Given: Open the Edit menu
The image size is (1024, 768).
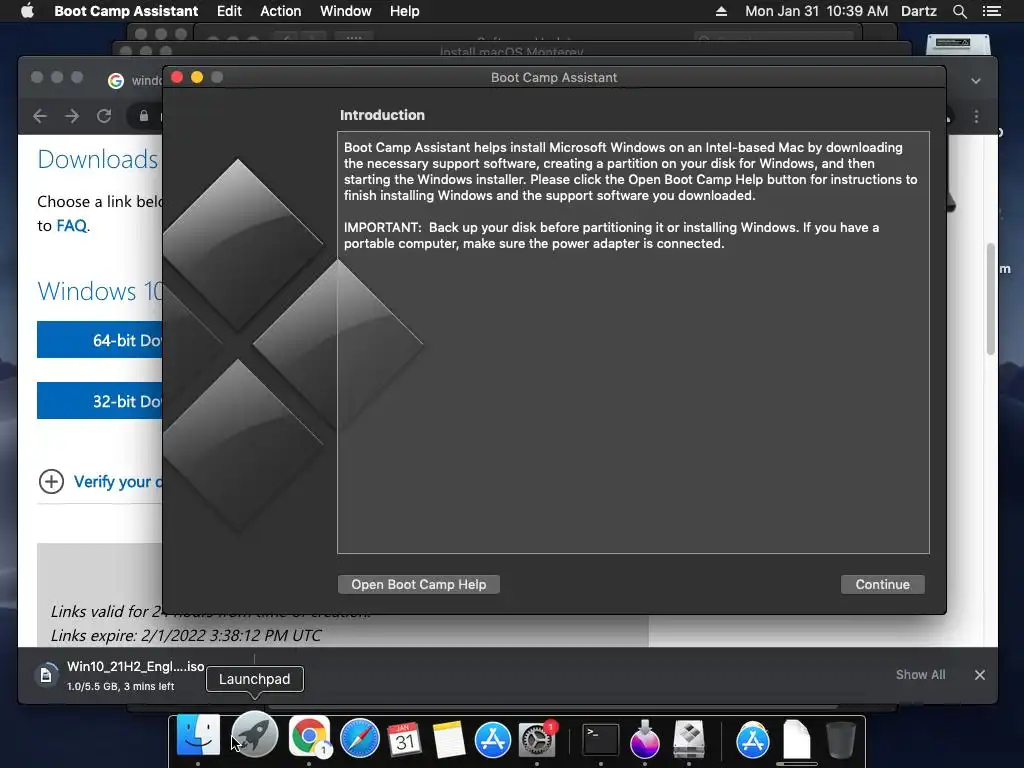Looking at the screenshot, I should click(x=229, y=11).
